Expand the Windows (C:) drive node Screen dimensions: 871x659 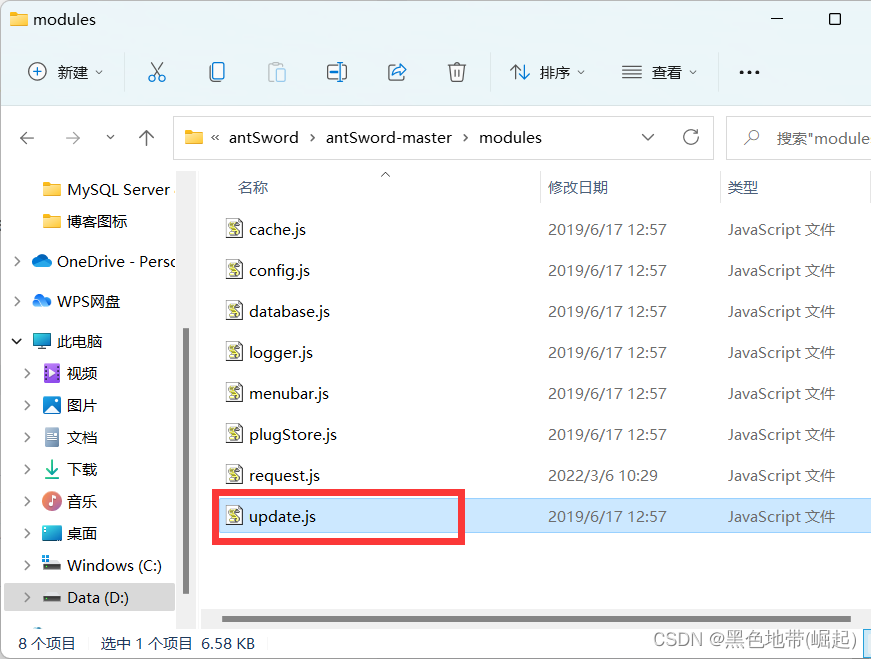click(x=27, y=566)
